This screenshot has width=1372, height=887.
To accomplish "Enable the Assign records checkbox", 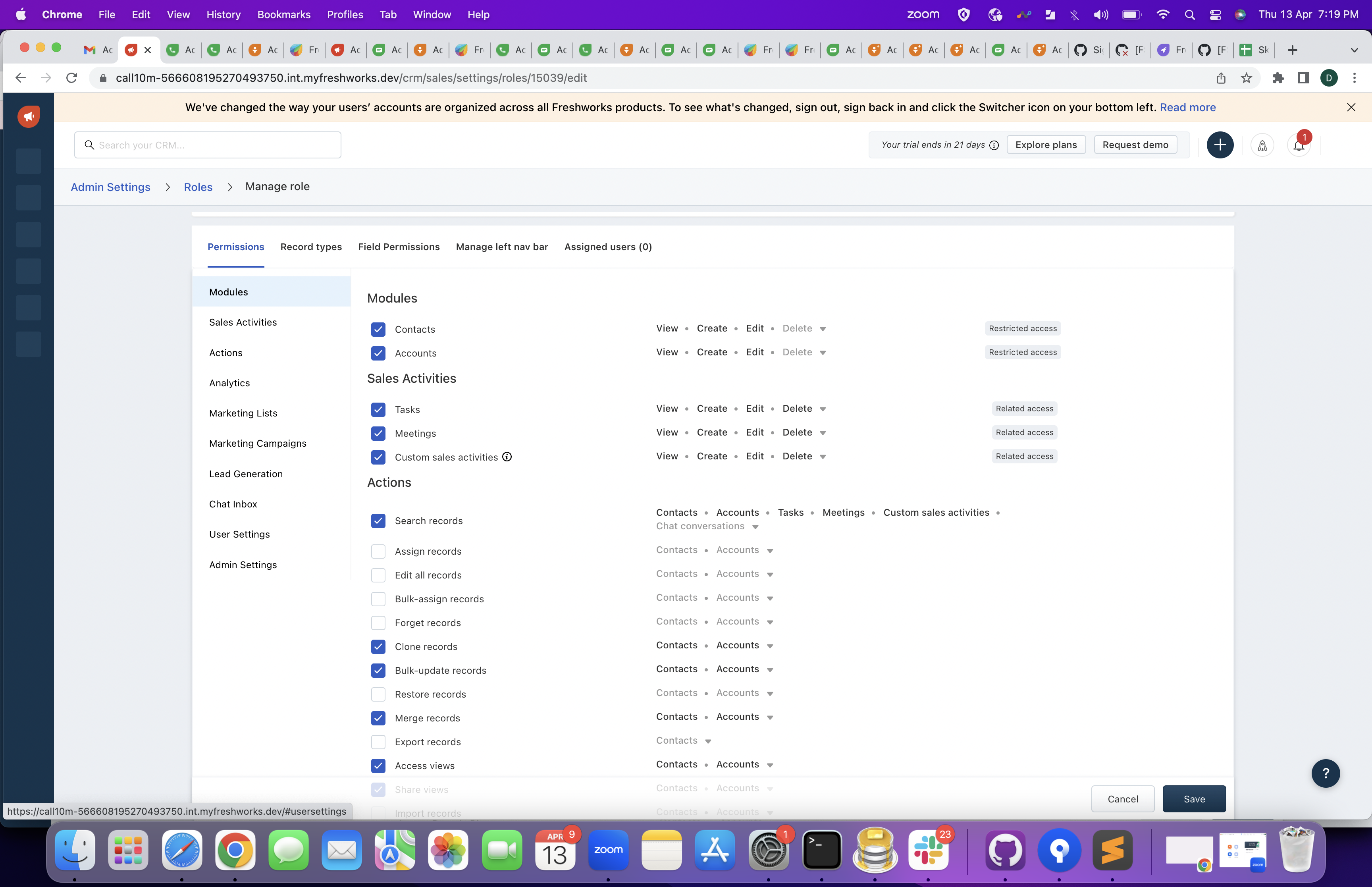I will pos(378,551).
